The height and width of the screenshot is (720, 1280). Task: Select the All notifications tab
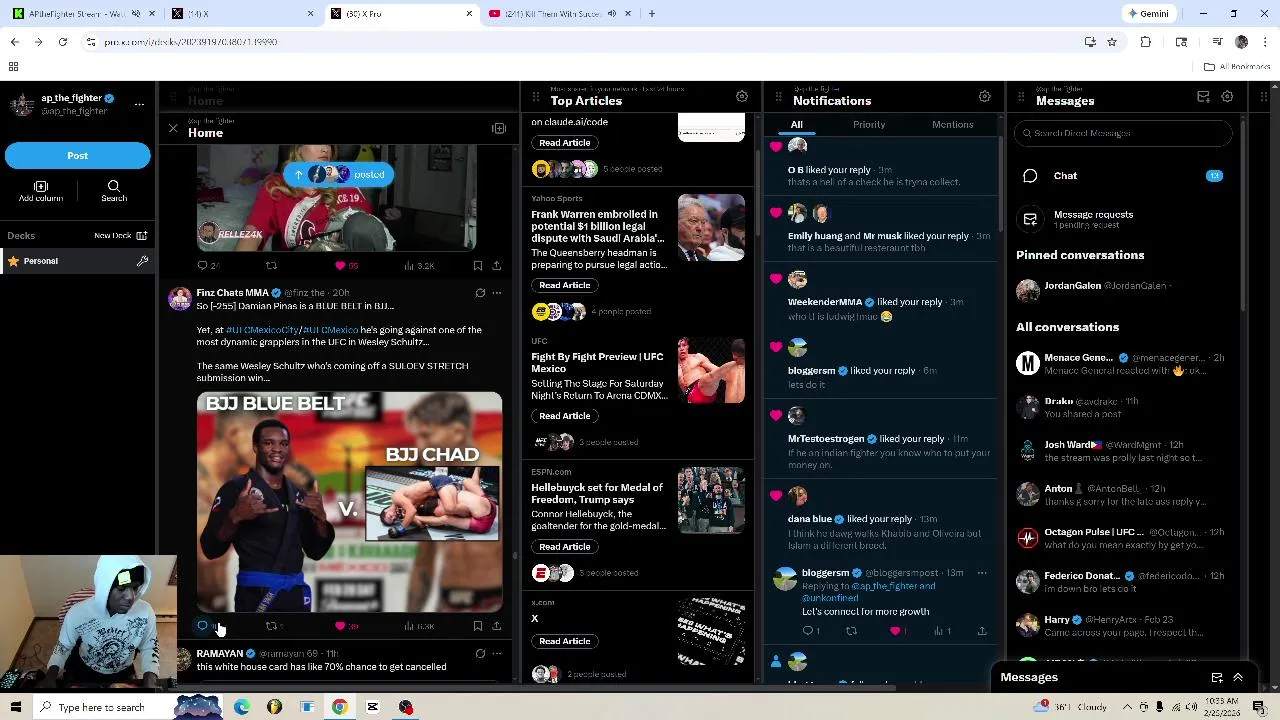click(797, 125)
